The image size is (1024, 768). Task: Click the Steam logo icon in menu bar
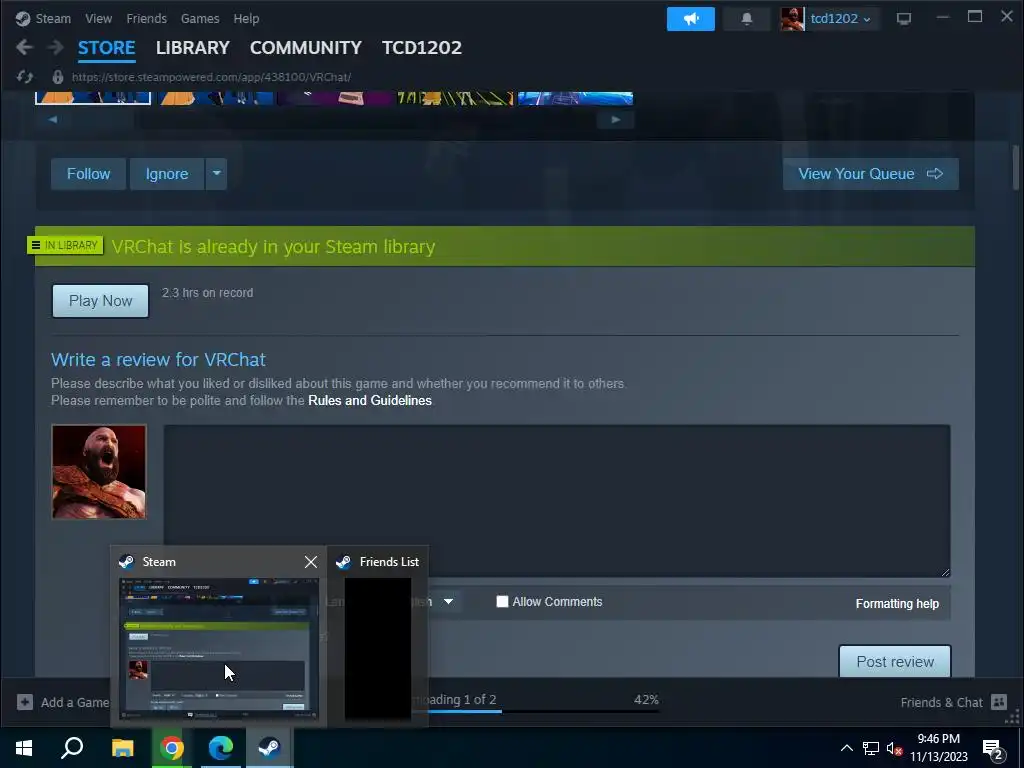click(23, 18)
